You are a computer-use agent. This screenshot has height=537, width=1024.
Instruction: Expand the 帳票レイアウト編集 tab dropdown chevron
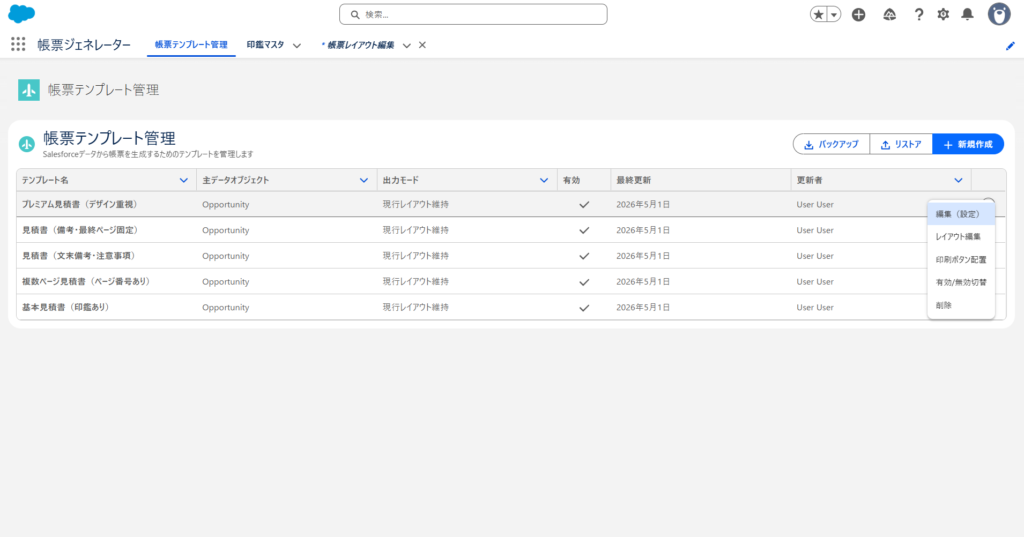(x=406, y=46)
